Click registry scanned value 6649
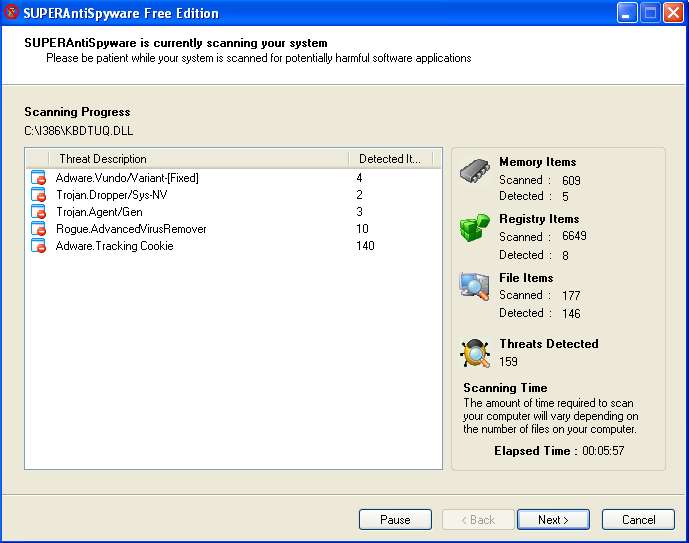The image size is (689, 543). (574, 236)
